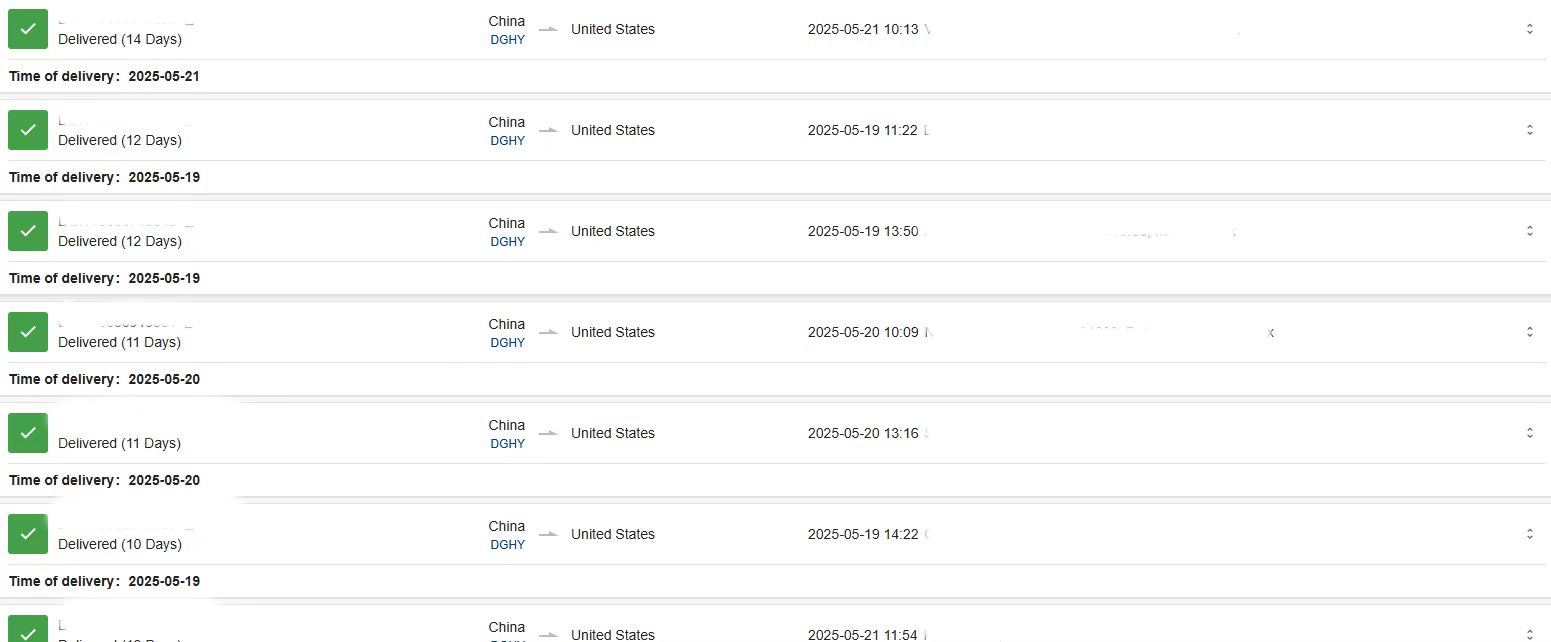
Task: Click route arrow icon in Delivered (14 Days) row
Action: (x=548, y=29)
